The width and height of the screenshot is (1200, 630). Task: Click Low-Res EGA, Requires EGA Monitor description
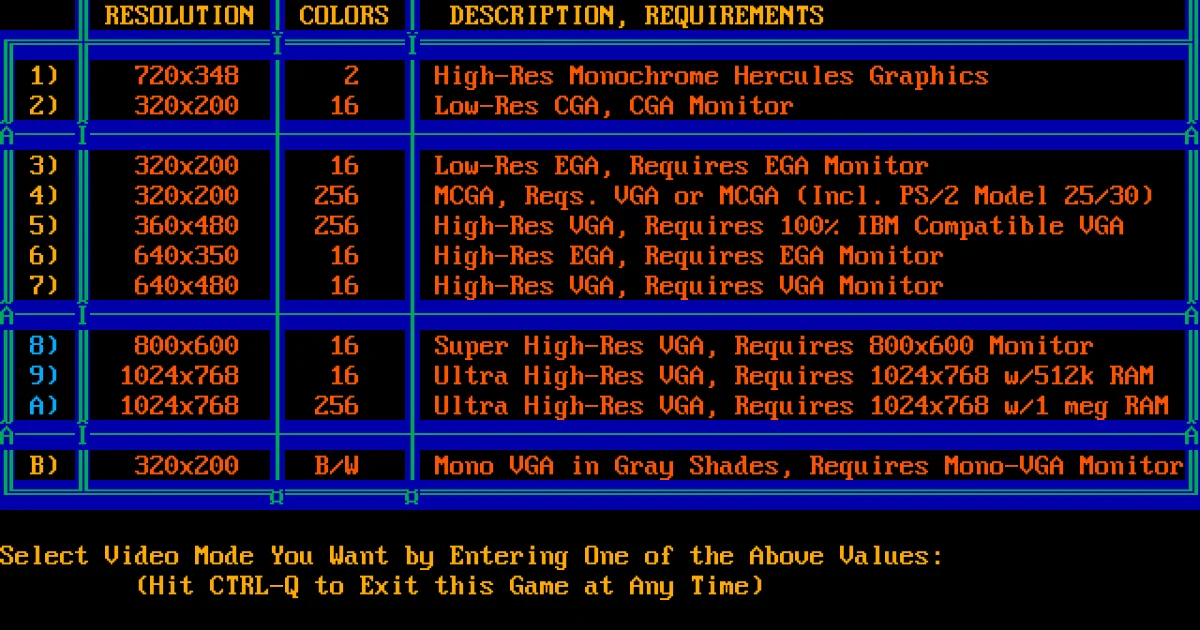pos(681,166)
